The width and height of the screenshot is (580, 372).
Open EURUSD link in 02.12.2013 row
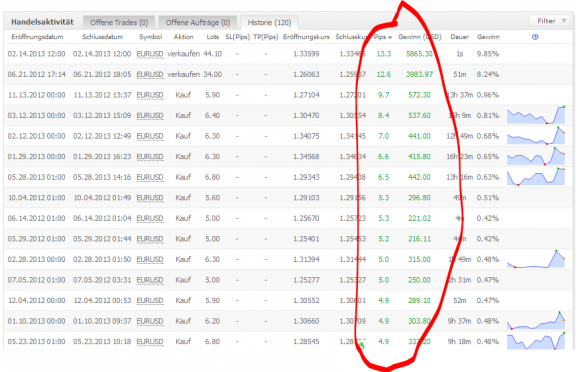point(150,136)
